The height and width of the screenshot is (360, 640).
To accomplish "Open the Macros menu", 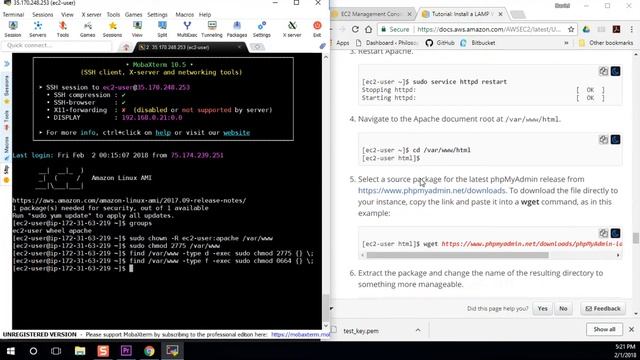I will [x=184, y=15].
